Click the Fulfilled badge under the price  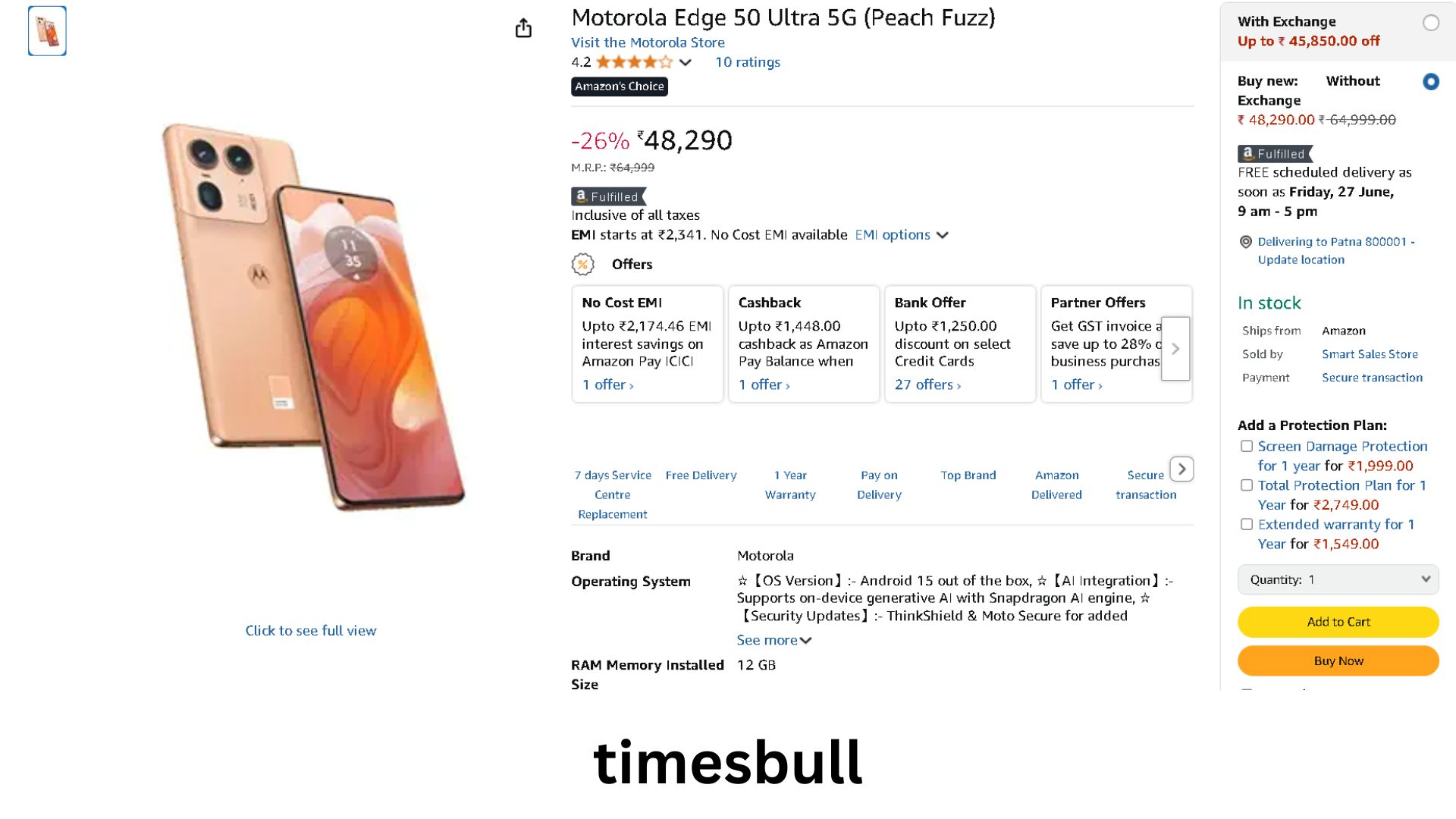coord(608,196)
